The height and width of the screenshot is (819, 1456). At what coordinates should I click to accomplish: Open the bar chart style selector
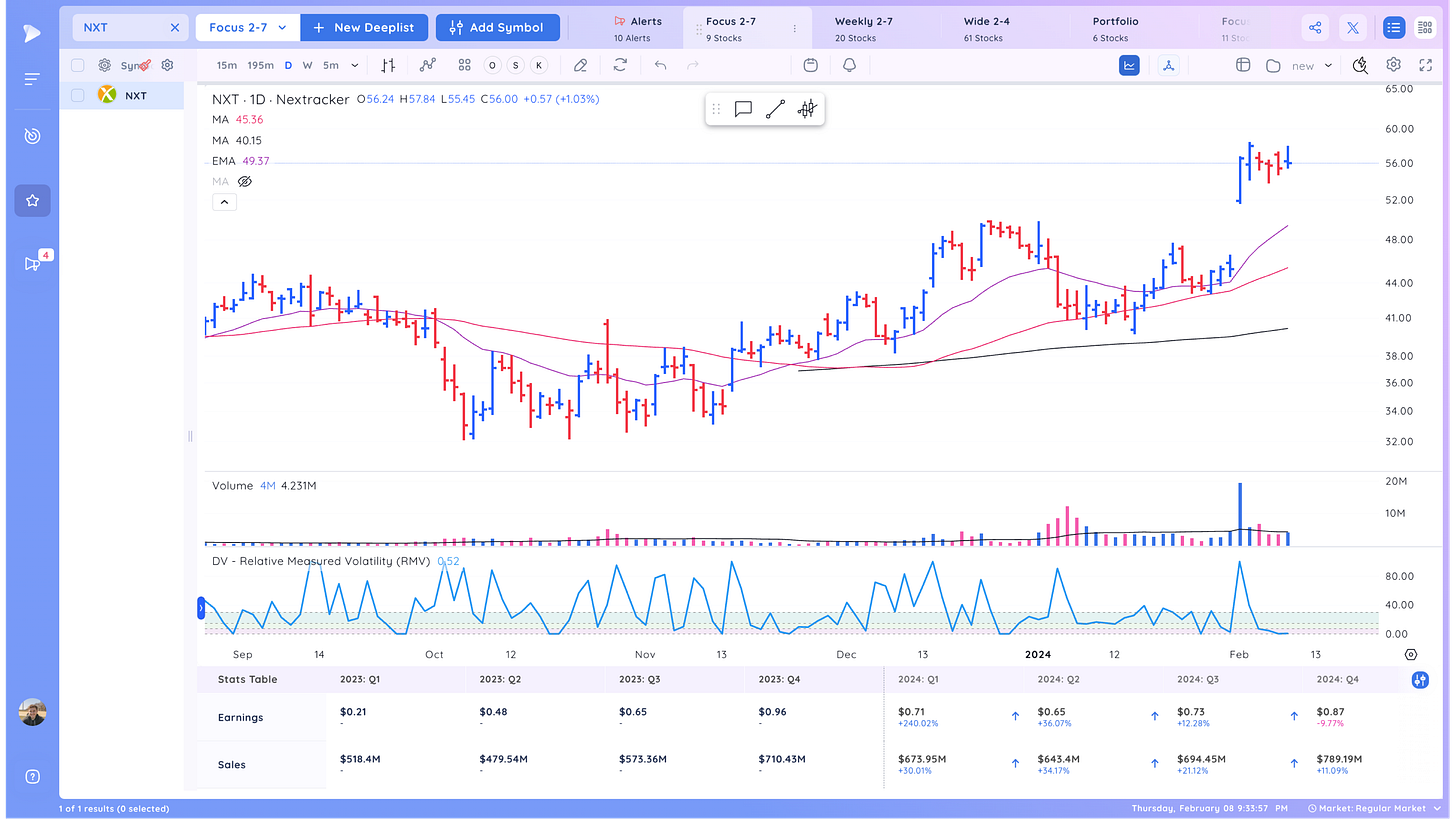coord(388,65)
